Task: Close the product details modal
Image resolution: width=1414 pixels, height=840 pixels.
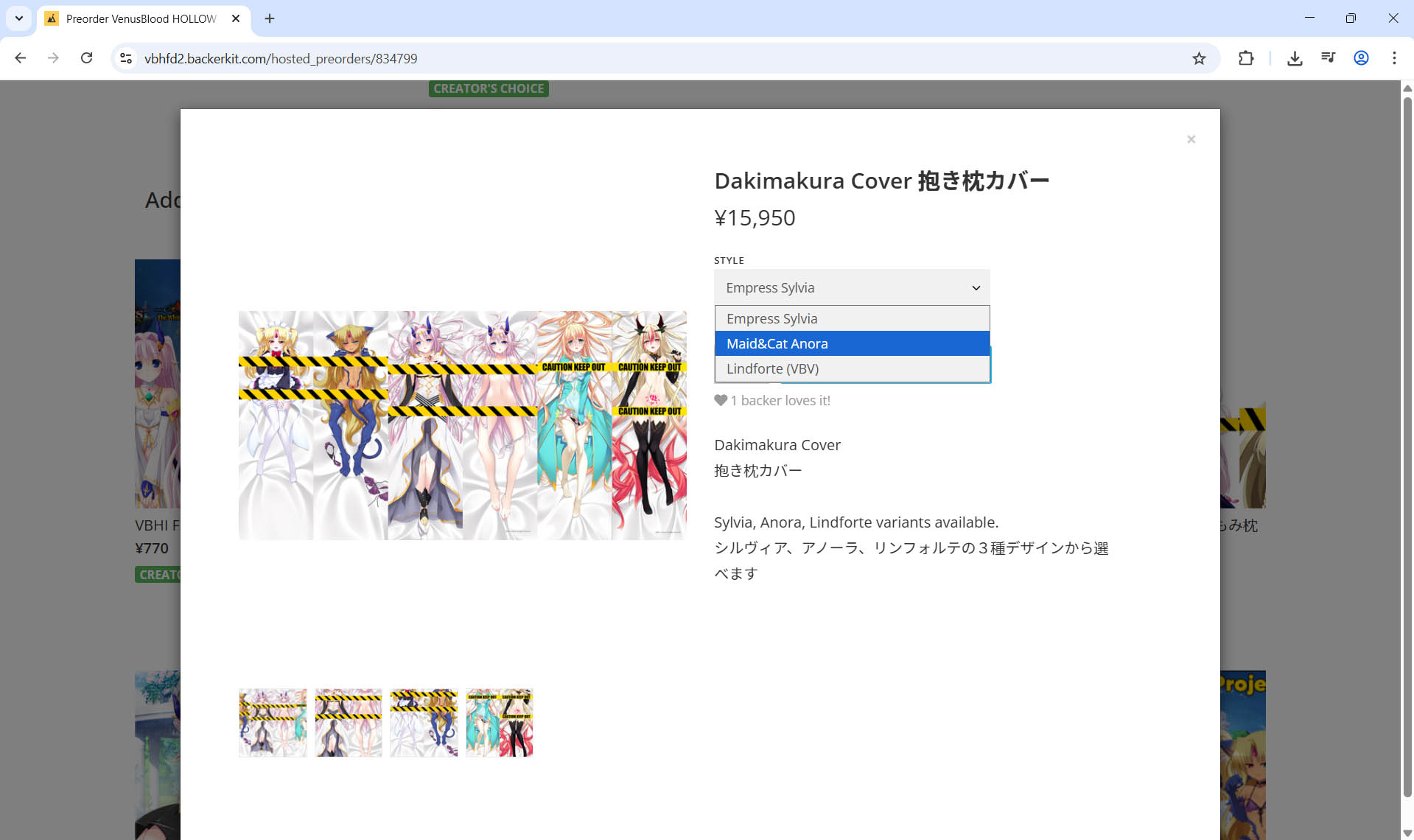Action: click(x=1191, y=139)
